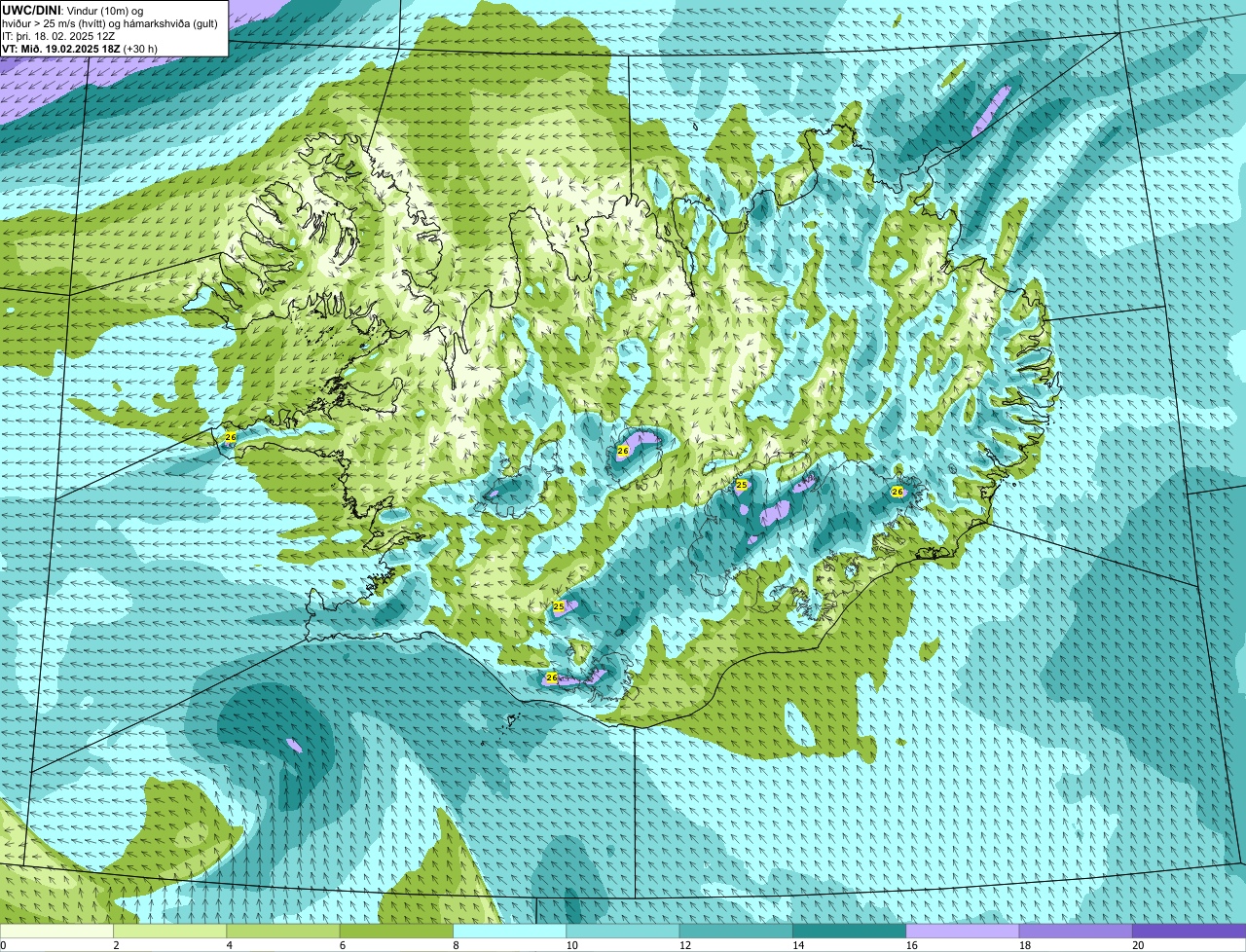The width and height of the screenshot is (1246, 952).
Task: Click the 18–20 medium purple legend swatch
Action: tap(1075, 932)
